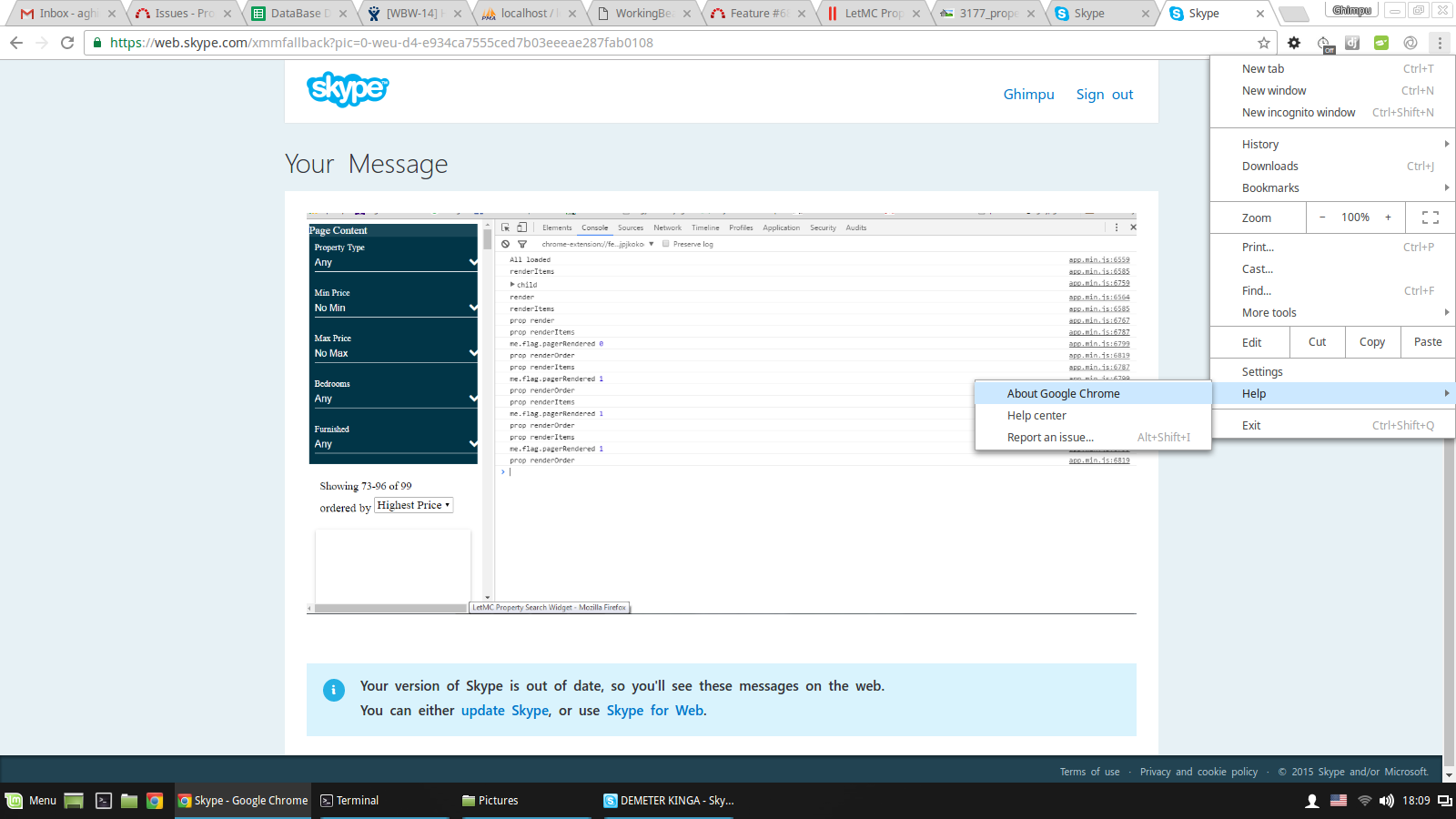The image size is (1456, 819).
Task: Click the Ghimpu account link
Action: pyautogui.click(x=1028, y=95)
